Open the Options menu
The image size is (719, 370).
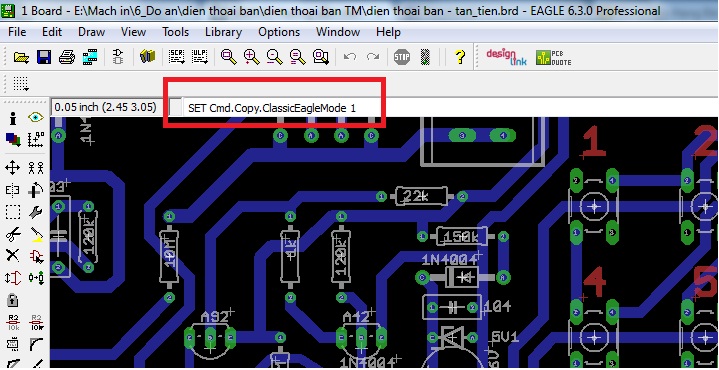click(x=279, y=32)
